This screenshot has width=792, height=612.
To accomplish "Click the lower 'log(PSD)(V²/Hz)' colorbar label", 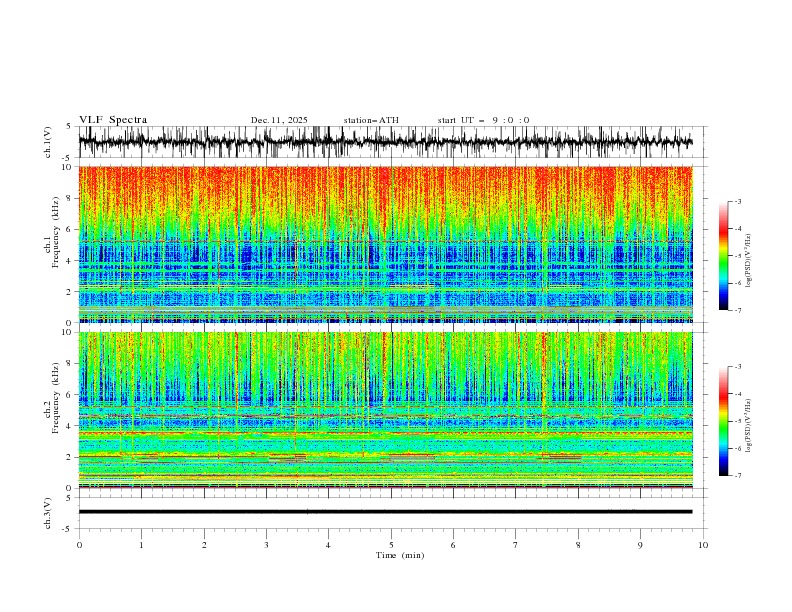I will [x=748, y=426].
